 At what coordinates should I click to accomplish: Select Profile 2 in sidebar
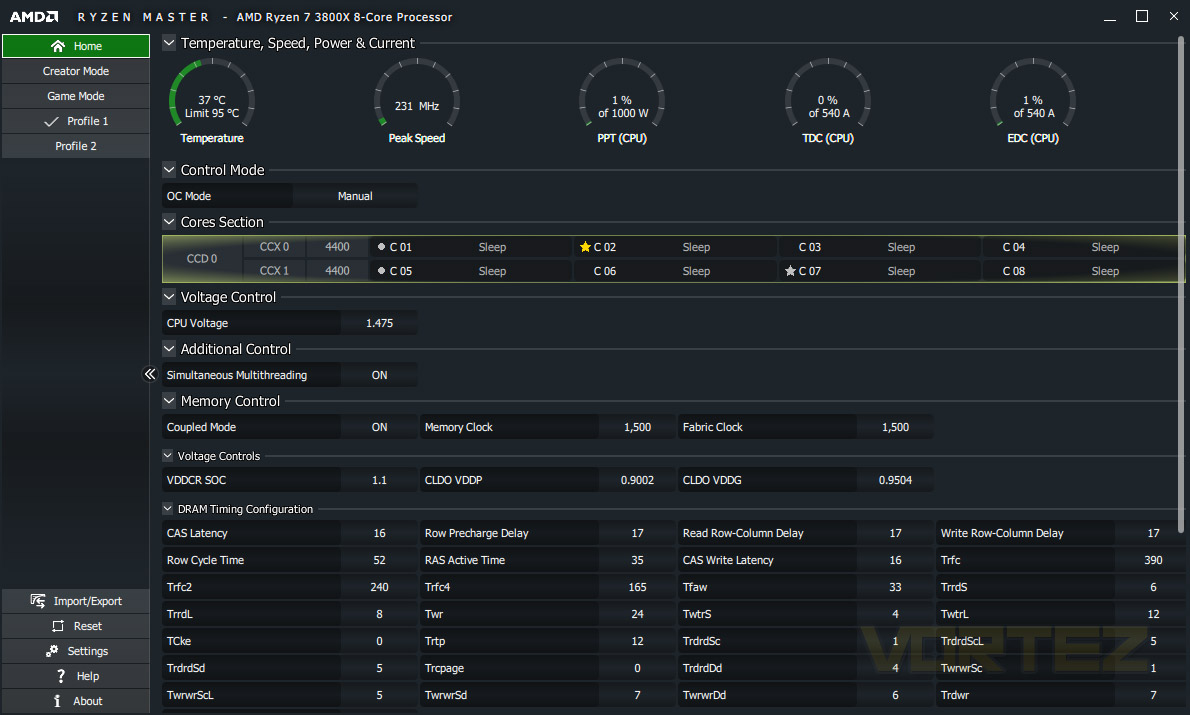[x=76, y=146]
